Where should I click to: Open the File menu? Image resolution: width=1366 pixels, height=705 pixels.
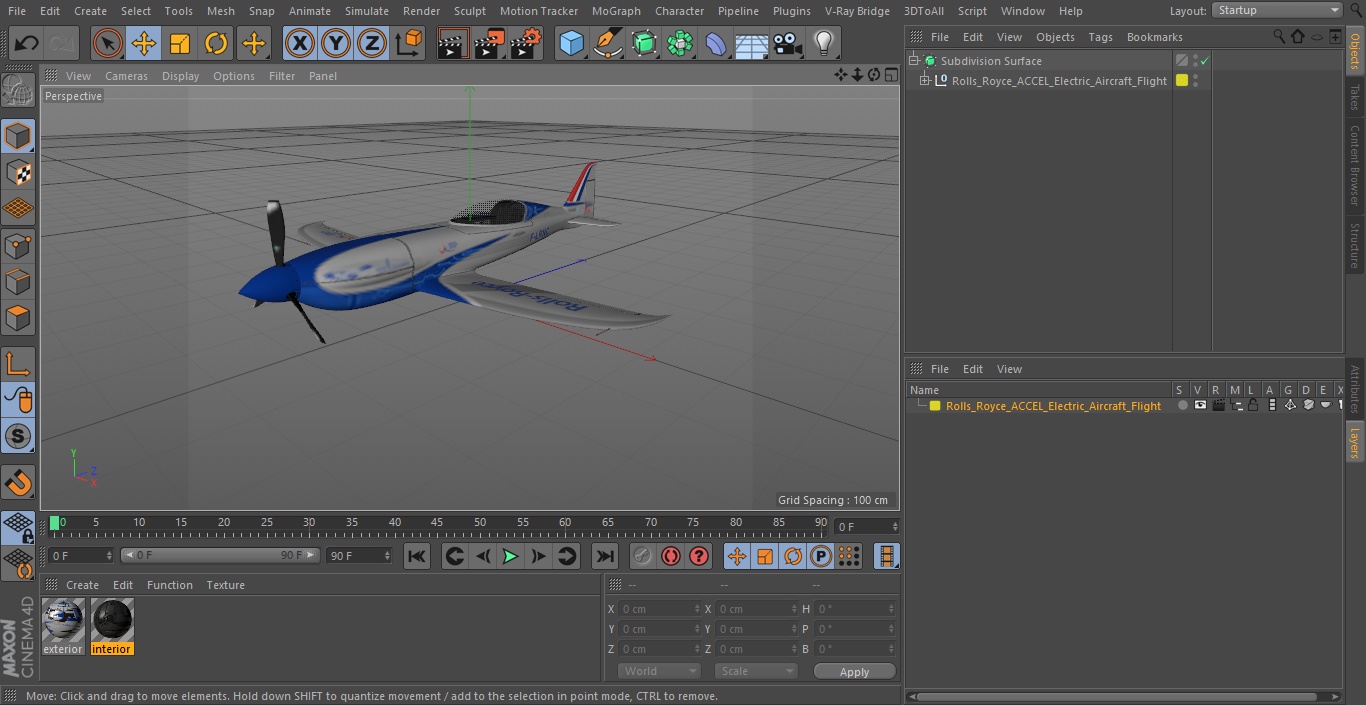[17, 11]
